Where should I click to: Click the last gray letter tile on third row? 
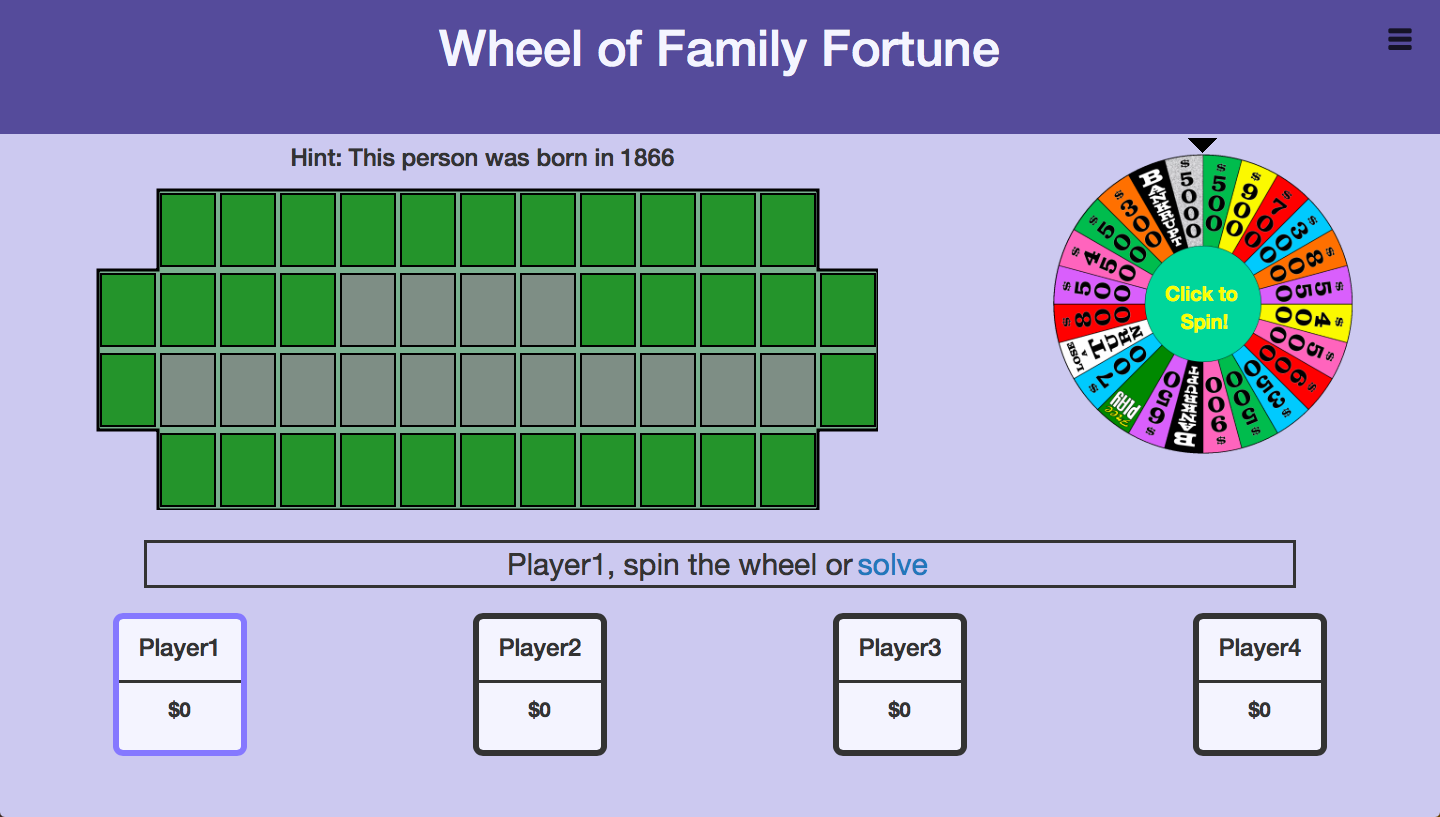[788, 390]
